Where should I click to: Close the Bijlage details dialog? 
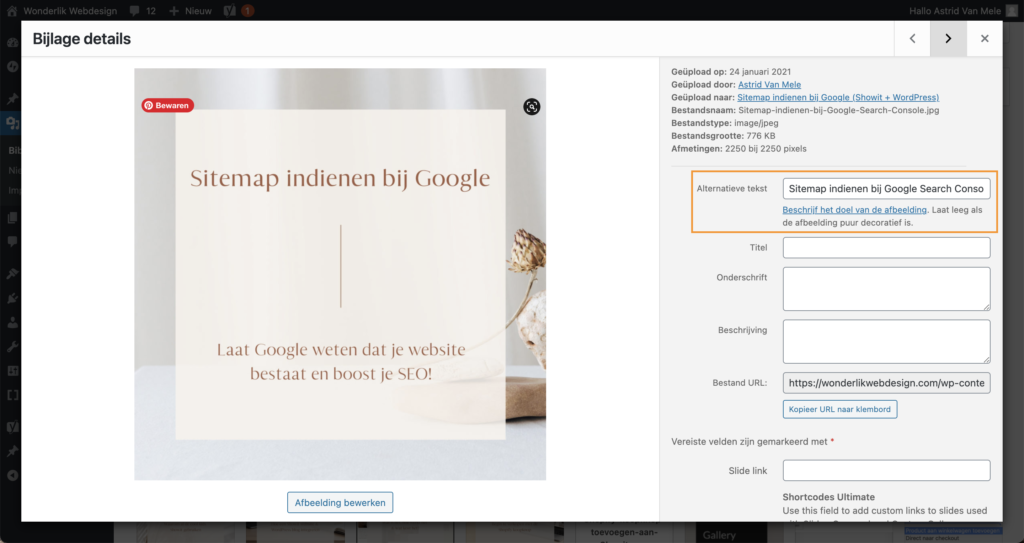click(984, 39)
